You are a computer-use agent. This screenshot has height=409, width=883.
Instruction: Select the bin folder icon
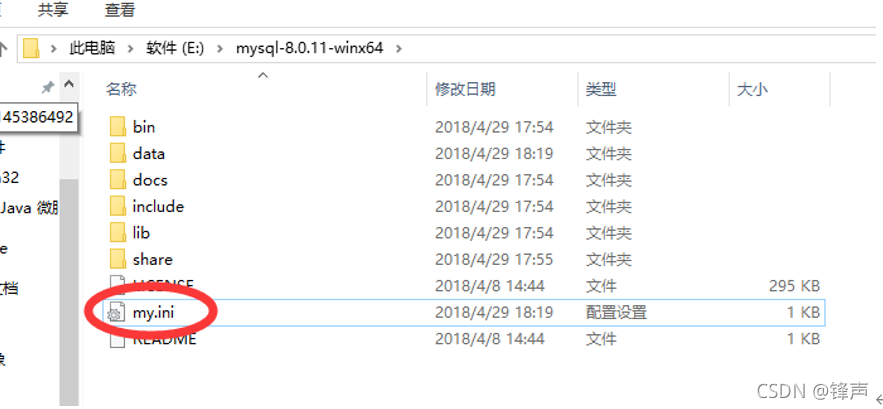click(118, 127)
